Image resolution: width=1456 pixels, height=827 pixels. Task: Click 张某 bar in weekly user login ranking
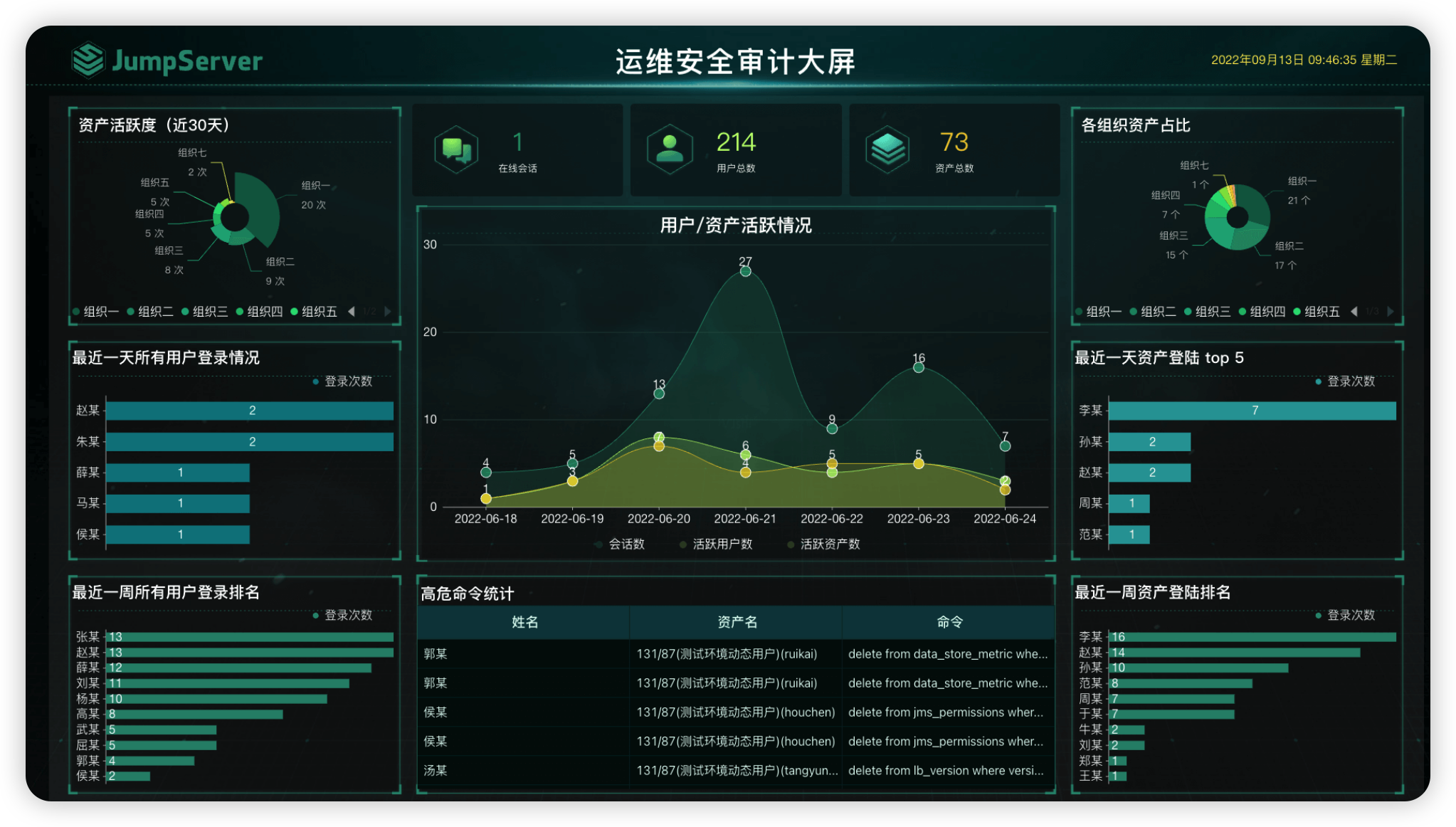pyautogui.click(x=250, y=637)
